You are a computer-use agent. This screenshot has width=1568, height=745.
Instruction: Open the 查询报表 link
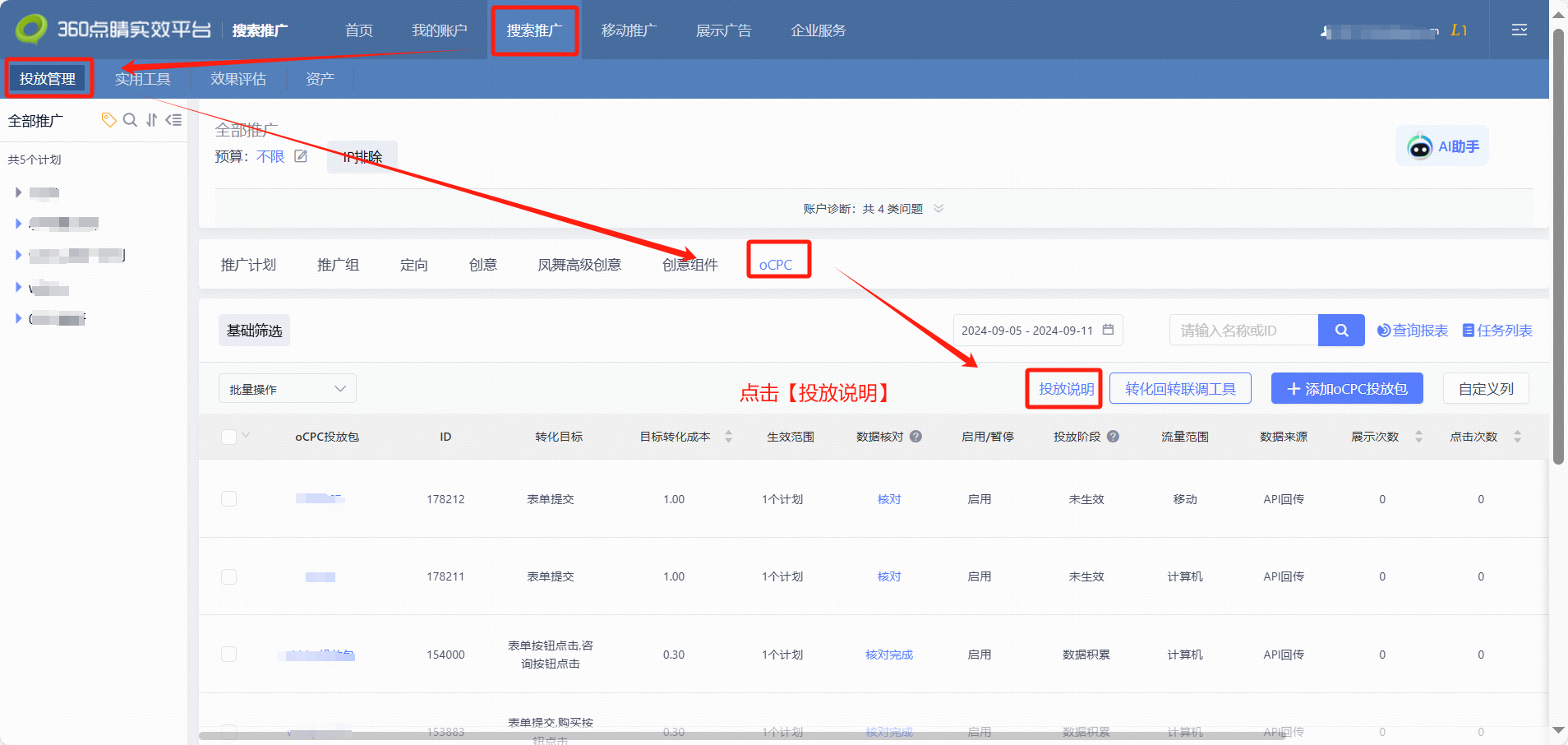click(x=1413, y=331)
